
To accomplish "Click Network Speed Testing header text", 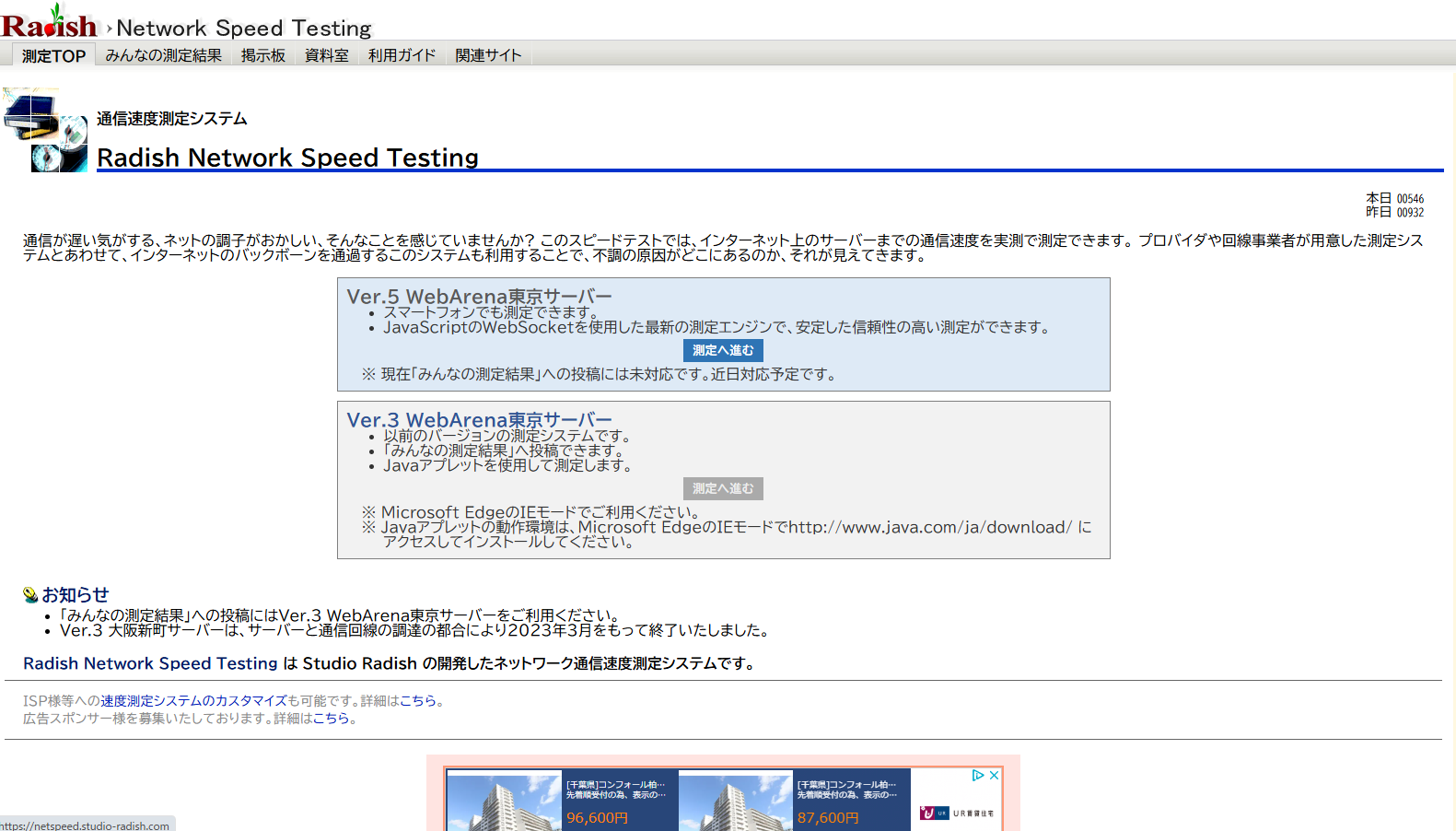I will coord(244,29).
